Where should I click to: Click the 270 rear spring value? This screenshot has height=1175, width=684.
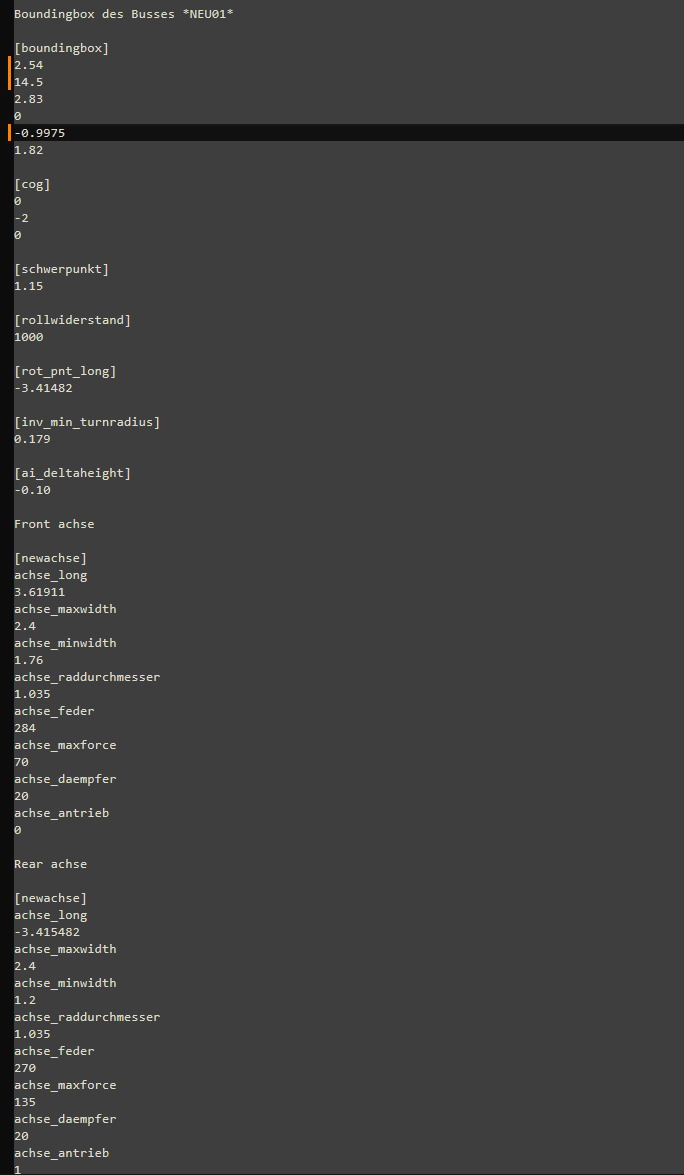(x=25, y=1068)
